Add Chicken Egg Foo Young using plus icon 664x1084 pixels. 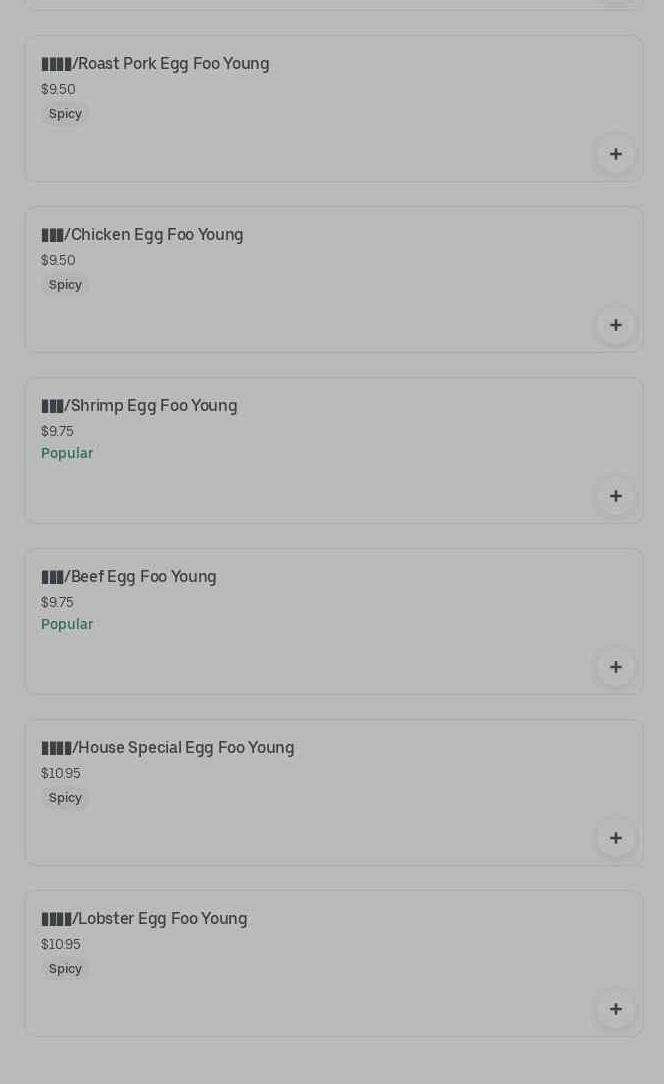tap(615, 325)
